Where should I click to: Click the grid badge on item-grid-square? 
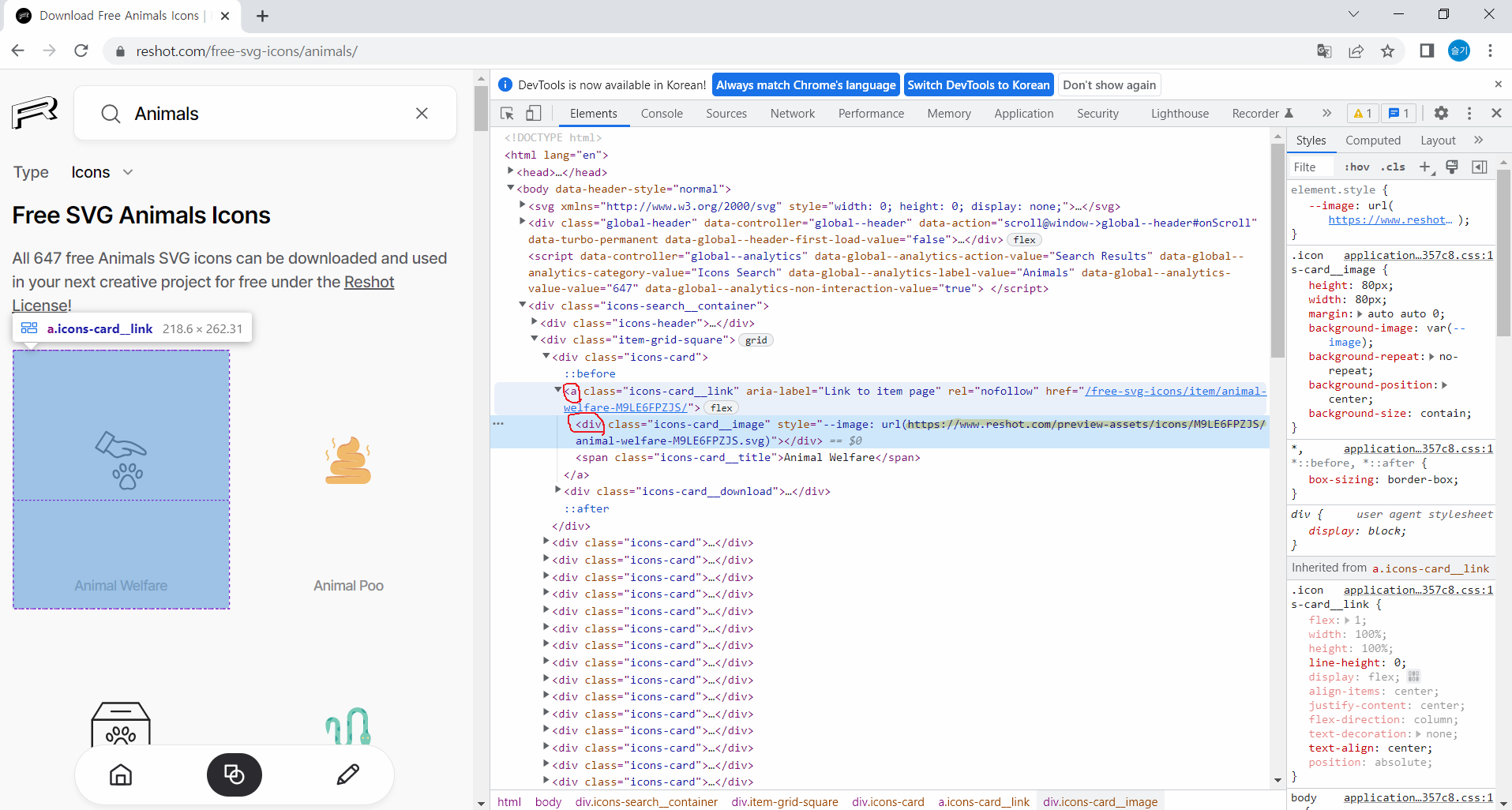coord(756,340)
